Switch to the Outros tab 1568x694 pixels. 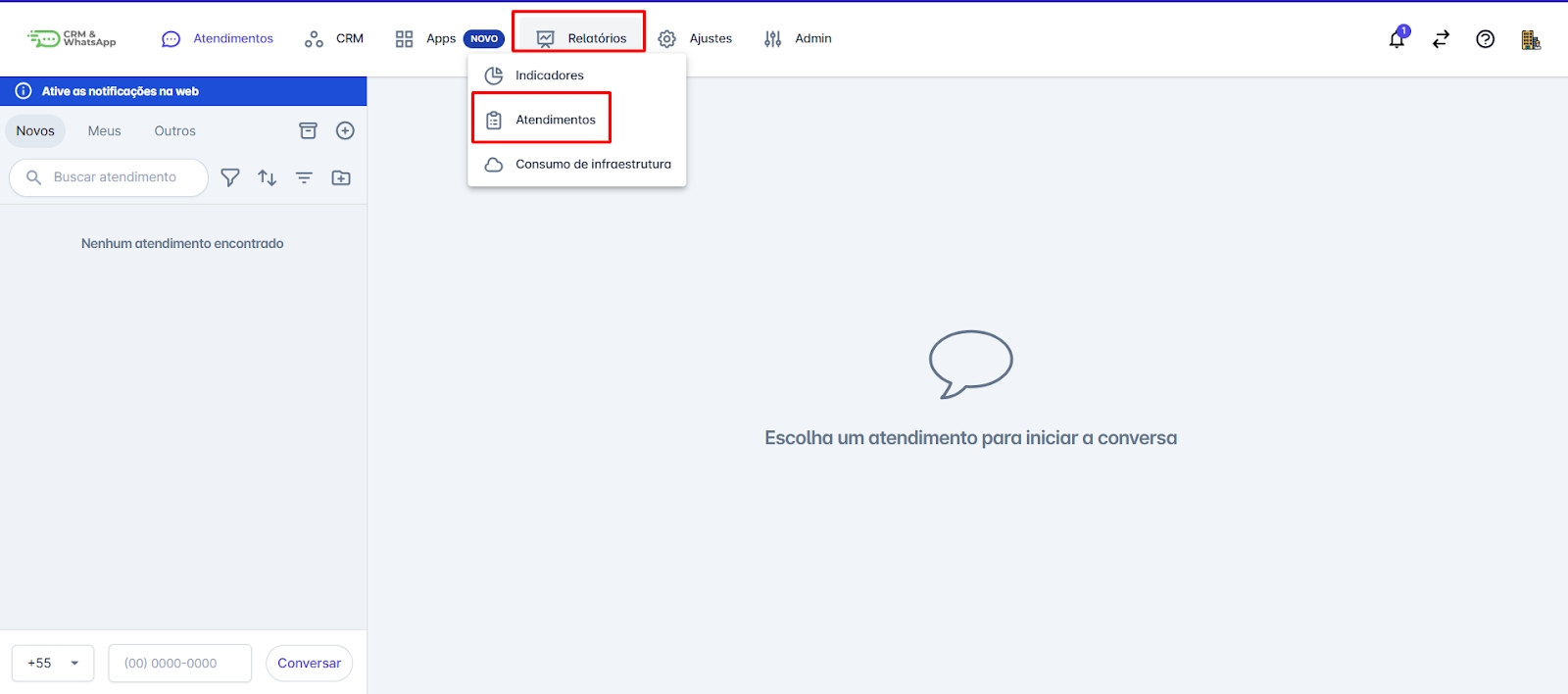pyautogui.click(x=175, y=130)
